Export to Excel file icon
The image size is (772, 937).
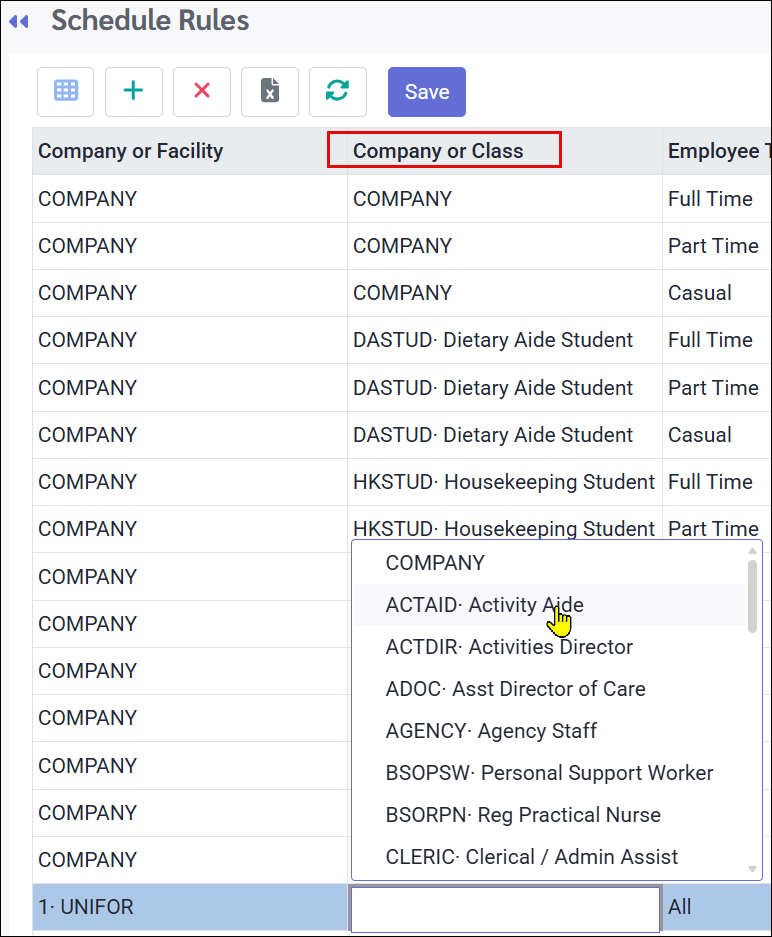[270, 91]
